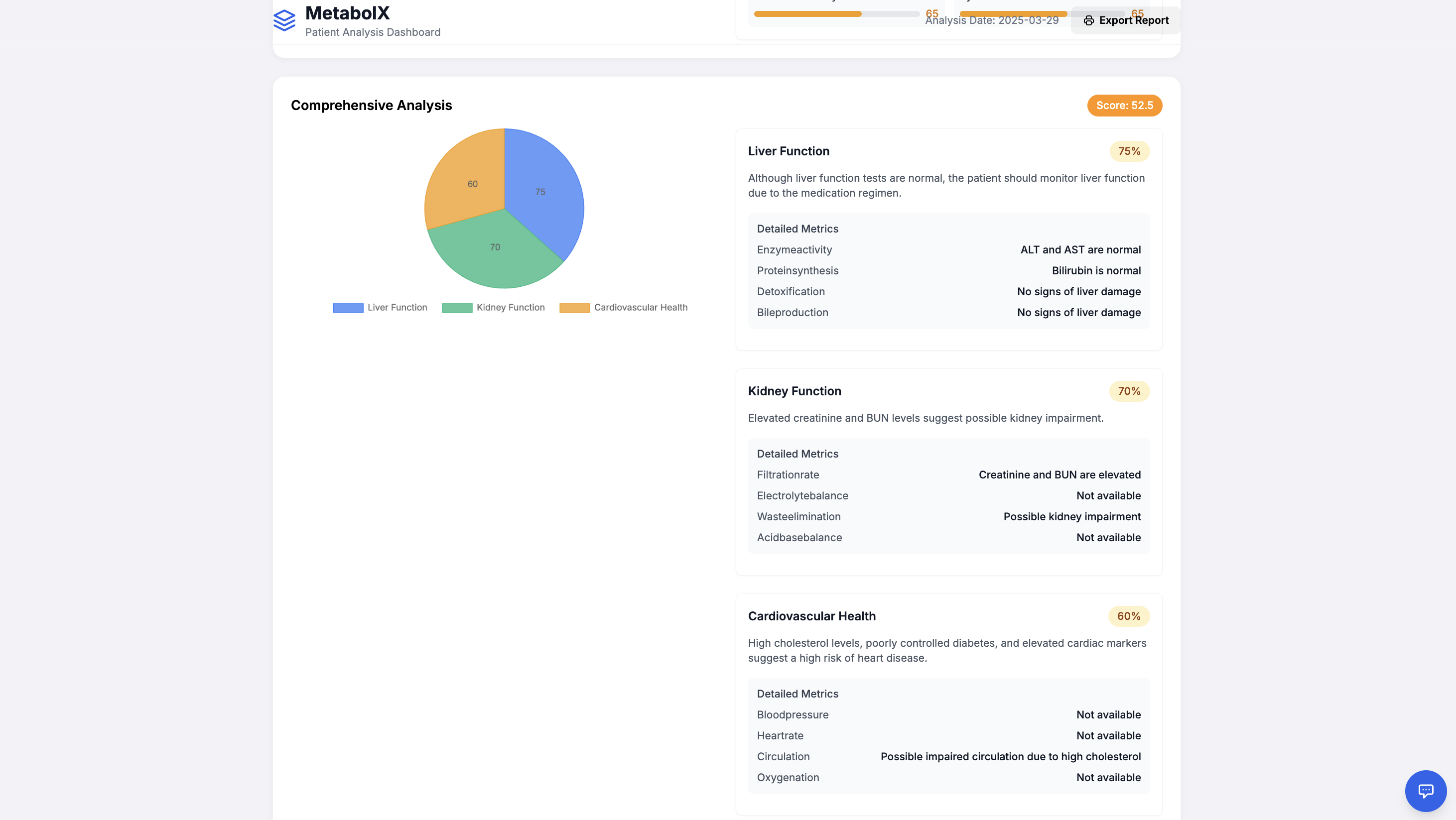The height and width of the screenshot is (820, 1456).
Task: Click the 60% Cardiovascular Health badge
Action: 1128,616
